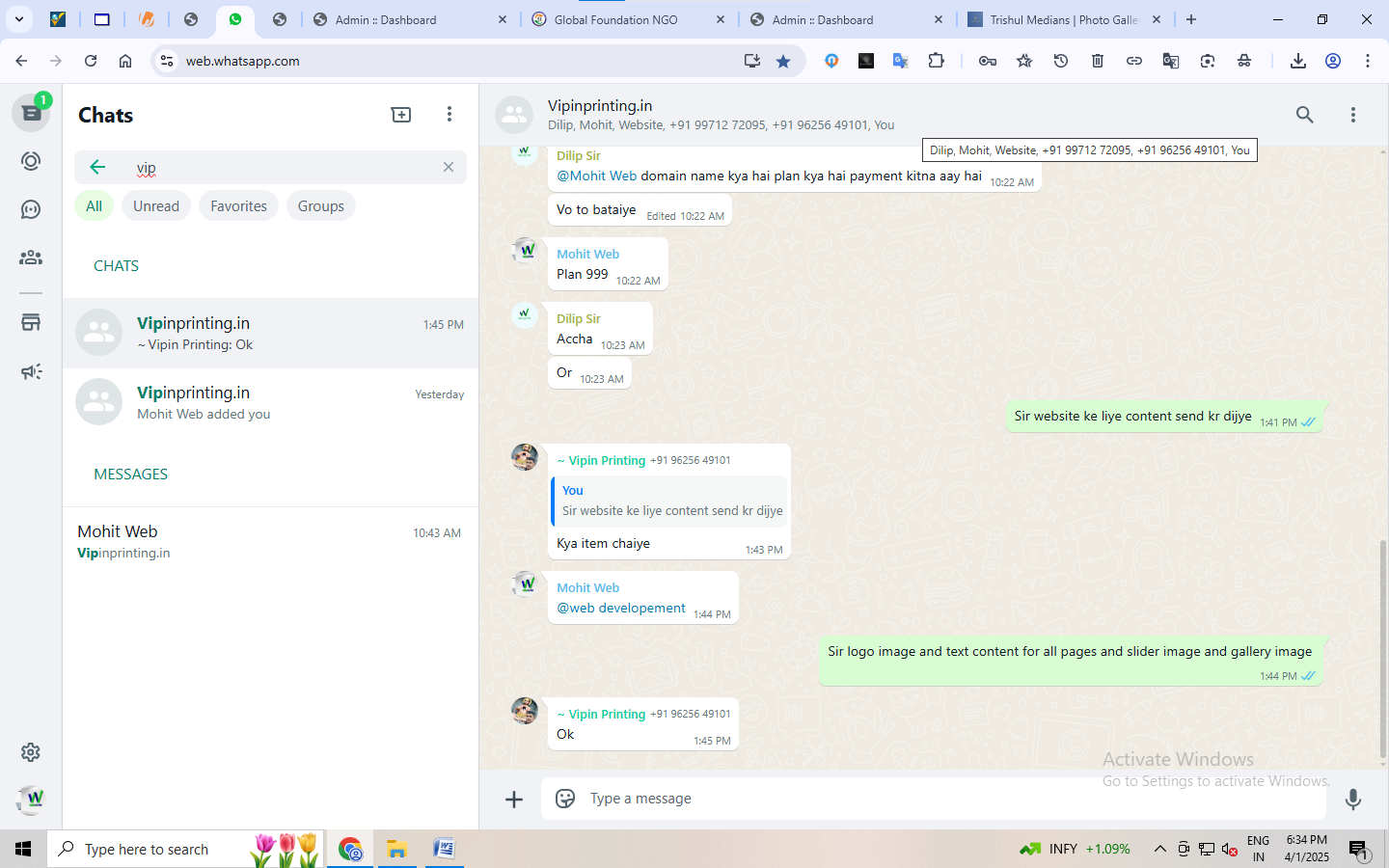Viewport: 1389px width, 868px height.
Task: Open the conversation three-dot menu
Action: click(x=1353, y=115)
